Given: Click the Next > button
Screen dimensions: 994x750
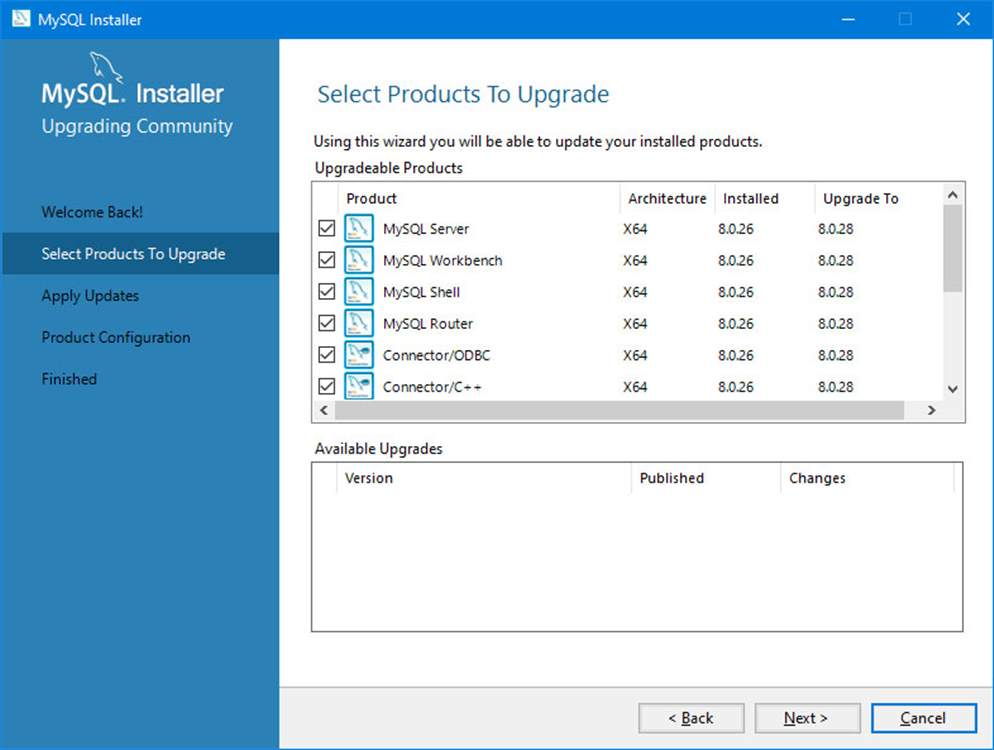Looking at the screenshot, I should coord(807,718).
